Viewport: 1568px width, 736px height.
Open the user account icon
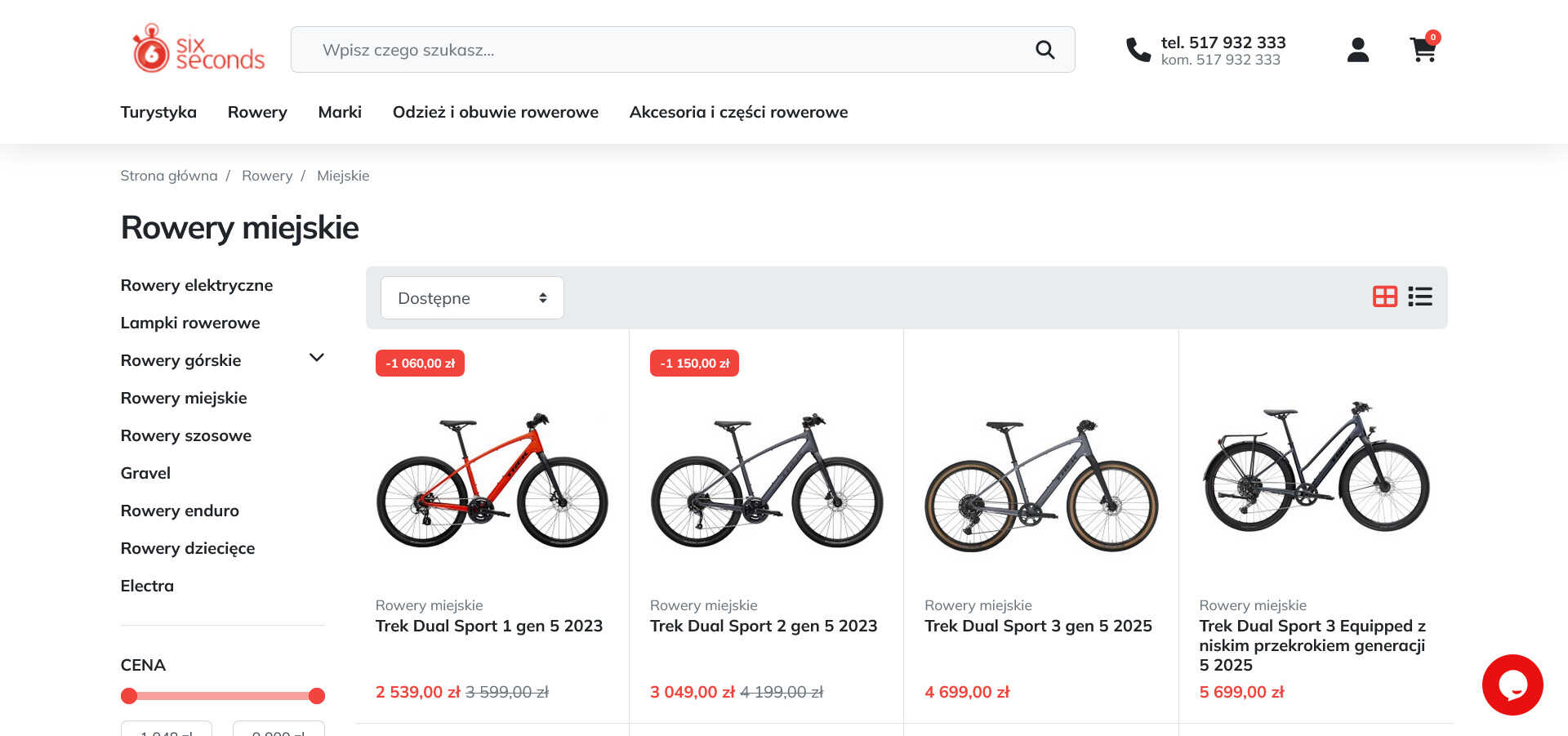click(1357, 50)
